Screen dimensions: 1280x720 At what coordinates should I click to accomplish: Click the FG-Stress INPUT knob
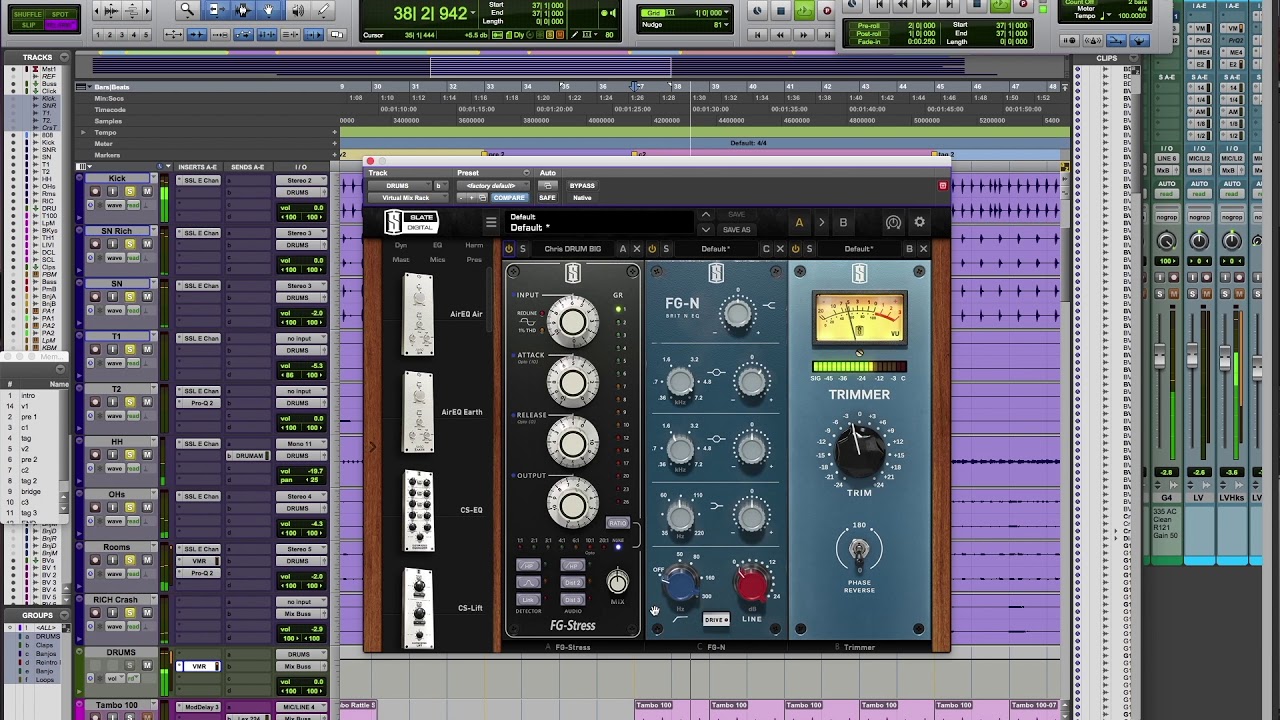point(573,322)
